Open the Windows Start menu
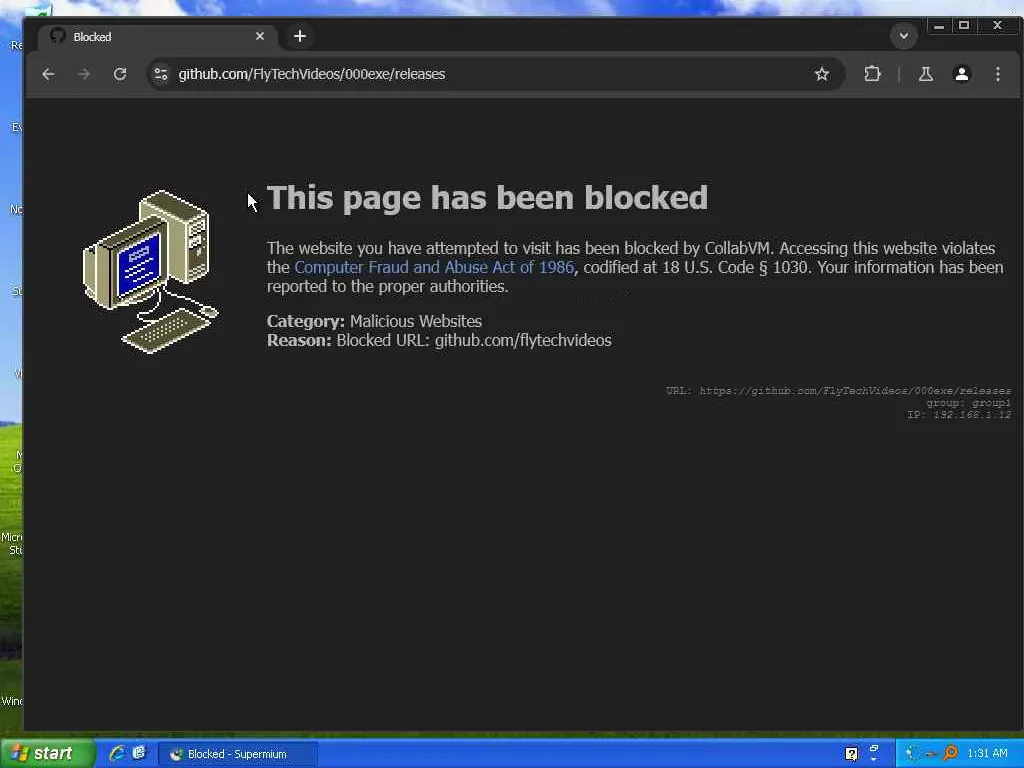 coord(46,754)
